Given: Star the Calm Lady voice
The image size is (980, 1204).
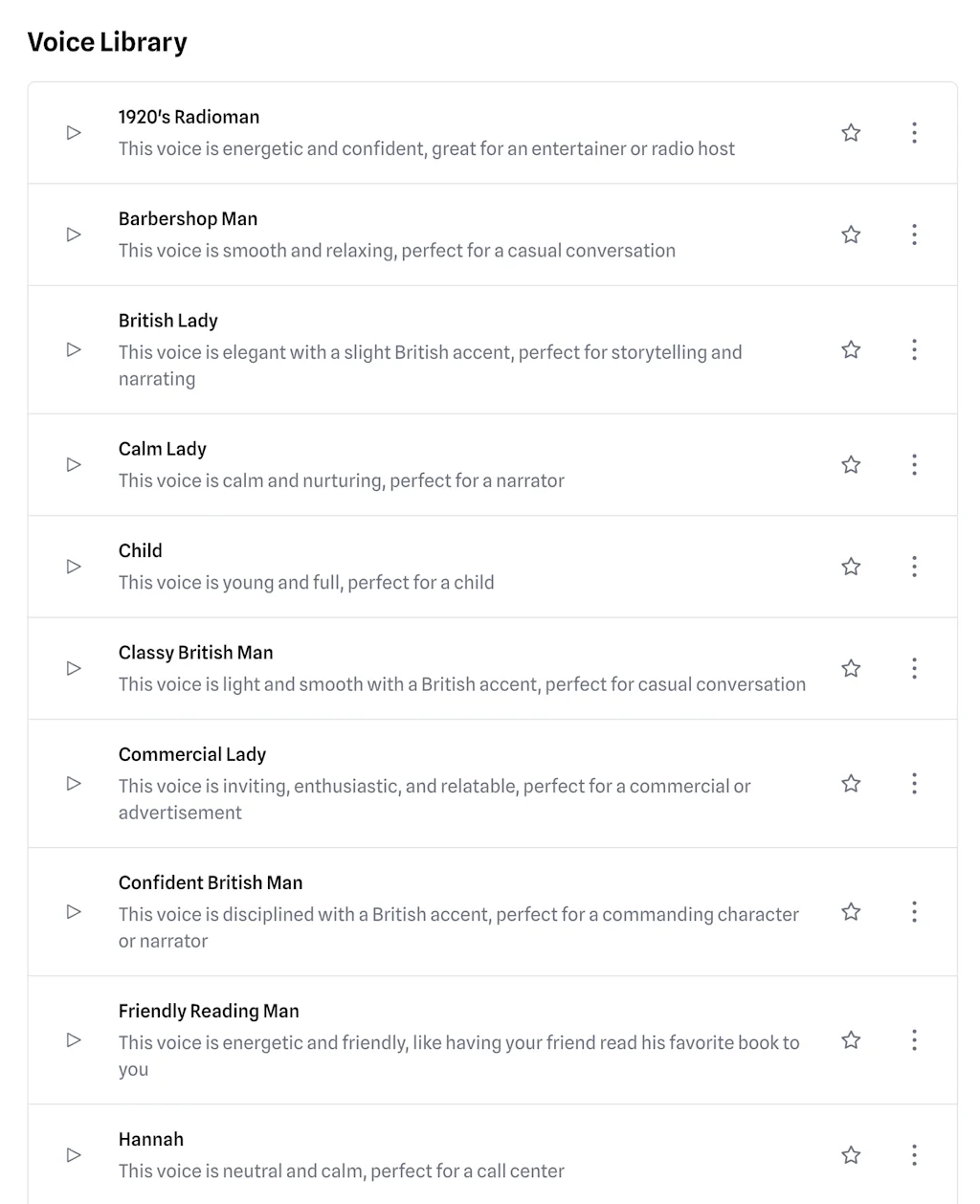Looking at the screenshot, I should pos(851,465).
